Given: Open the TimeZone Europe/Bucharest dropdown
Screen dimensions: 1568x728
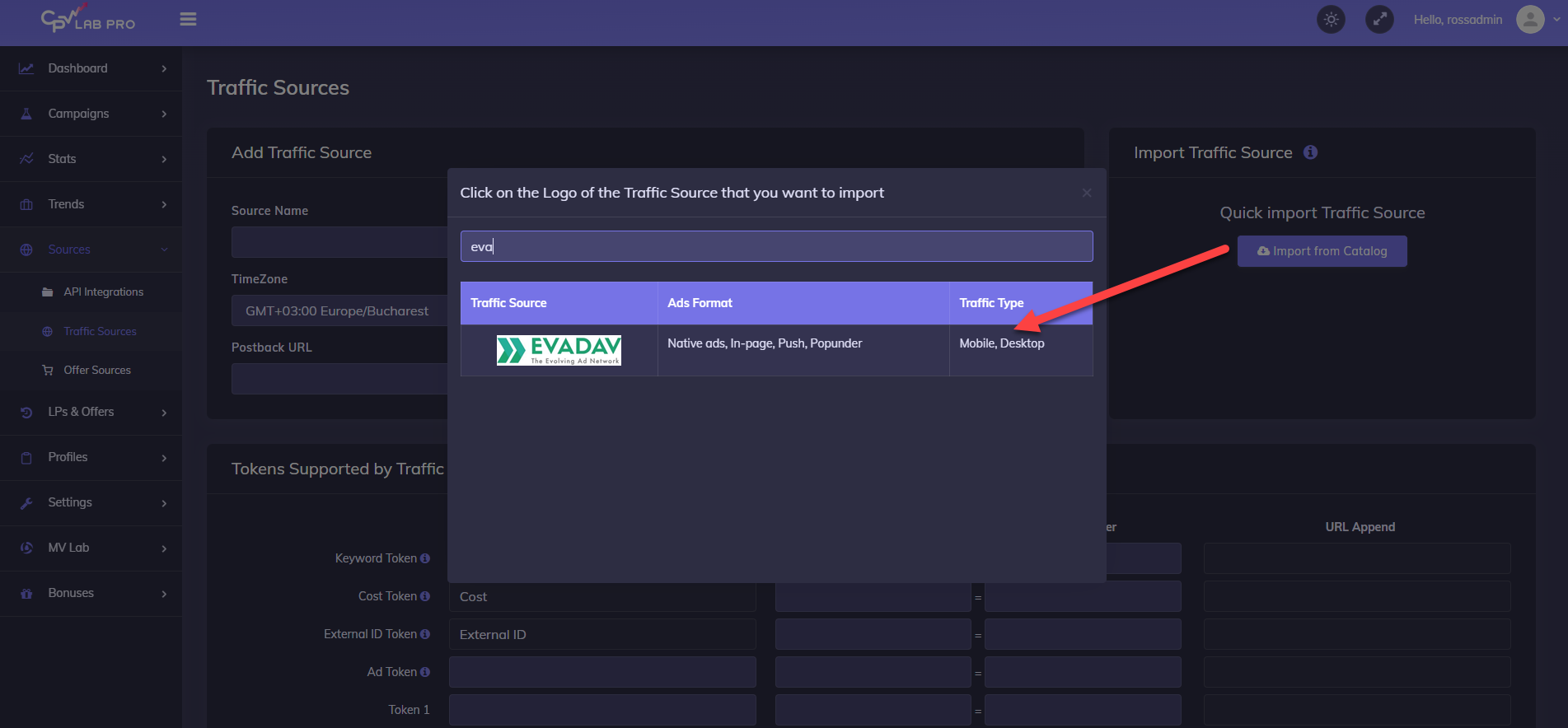Looking at the screenshot, I should 339,310.
